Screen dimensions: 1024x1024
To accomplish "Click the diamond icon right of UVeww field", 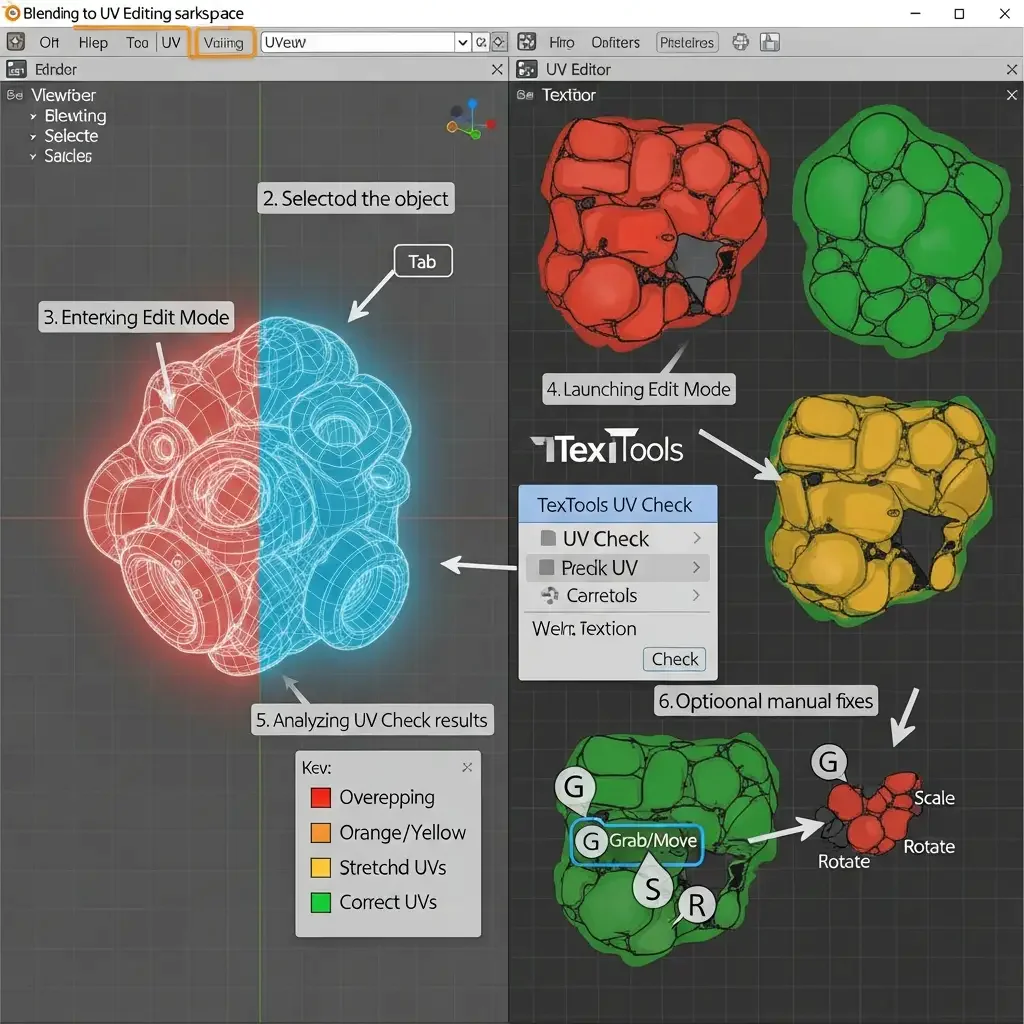I will pyautogui.click(x=499, y=43).
